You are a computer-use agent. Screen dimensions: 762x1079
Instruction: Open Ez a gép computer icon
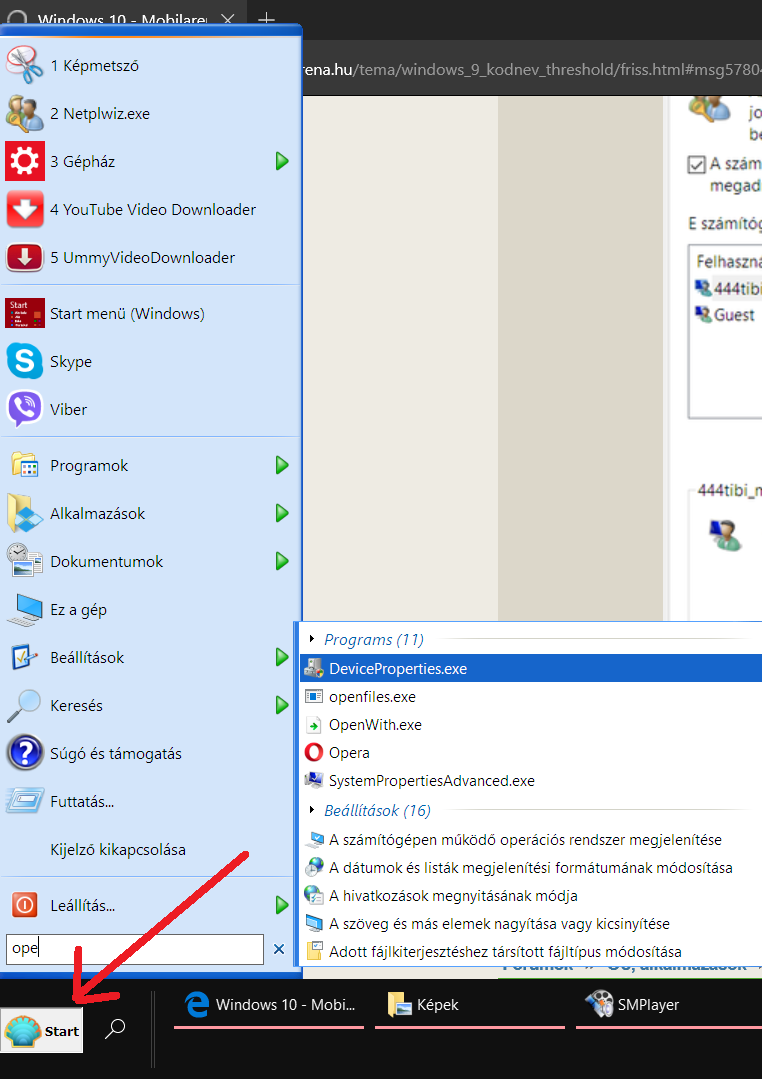point(25,610)
